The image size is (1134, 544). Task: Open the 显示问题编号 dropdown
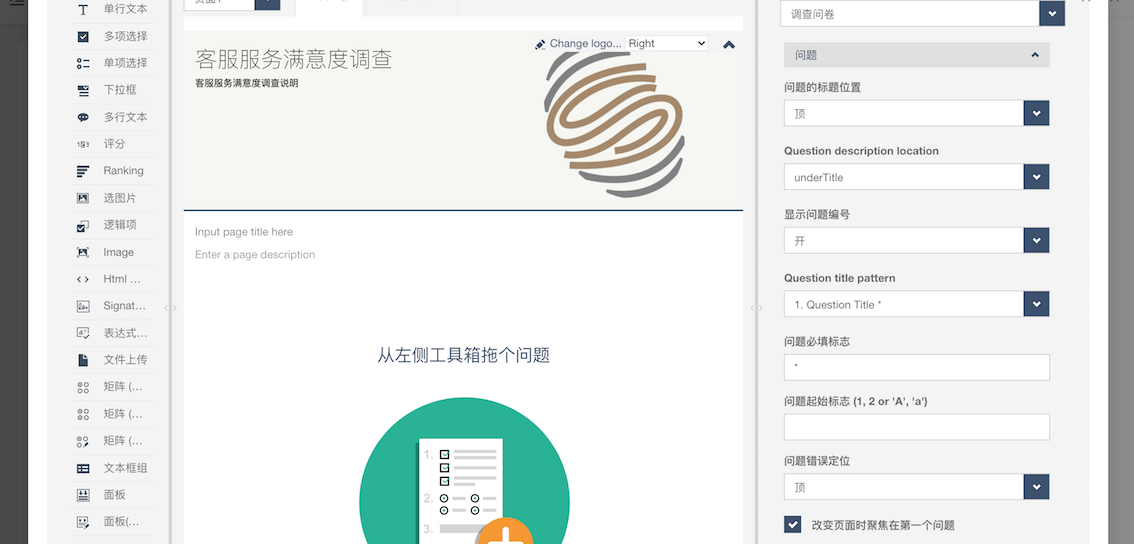point(1036,241)
